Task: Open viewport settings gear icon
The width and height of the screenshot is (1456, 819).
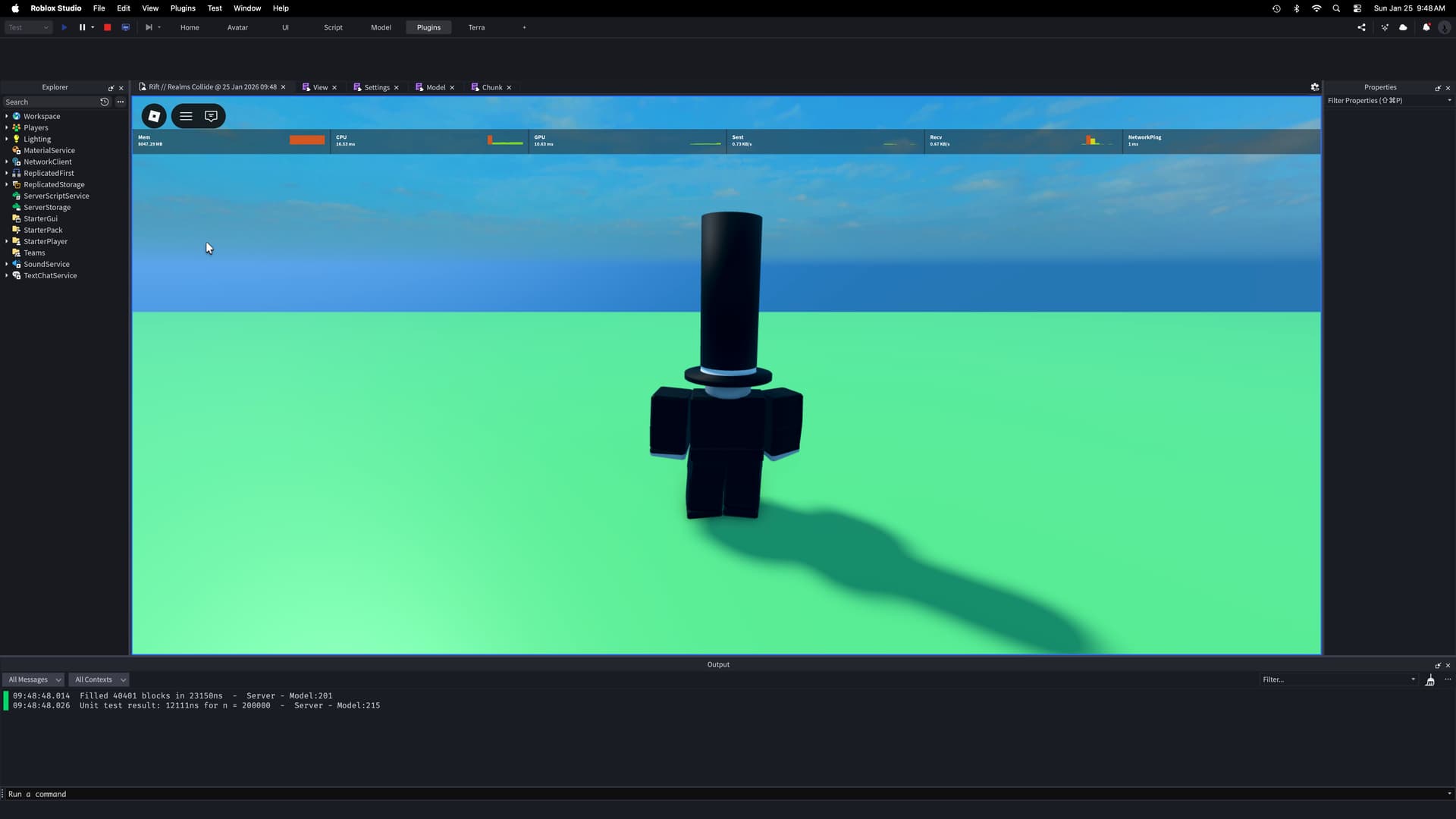Action: tap(1315, 87)
